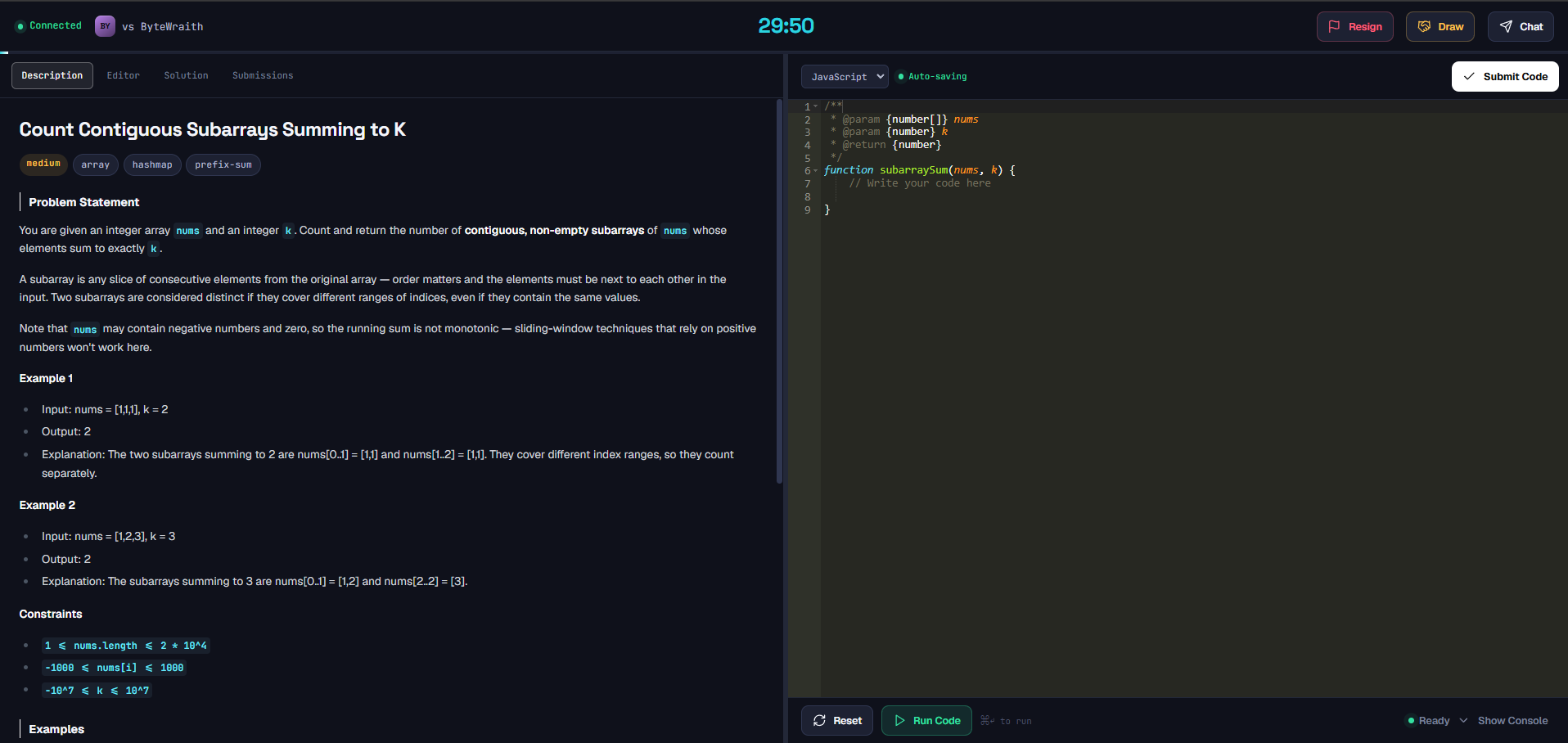
Task: Open the Submissions tab
Action: pos(263,75)
